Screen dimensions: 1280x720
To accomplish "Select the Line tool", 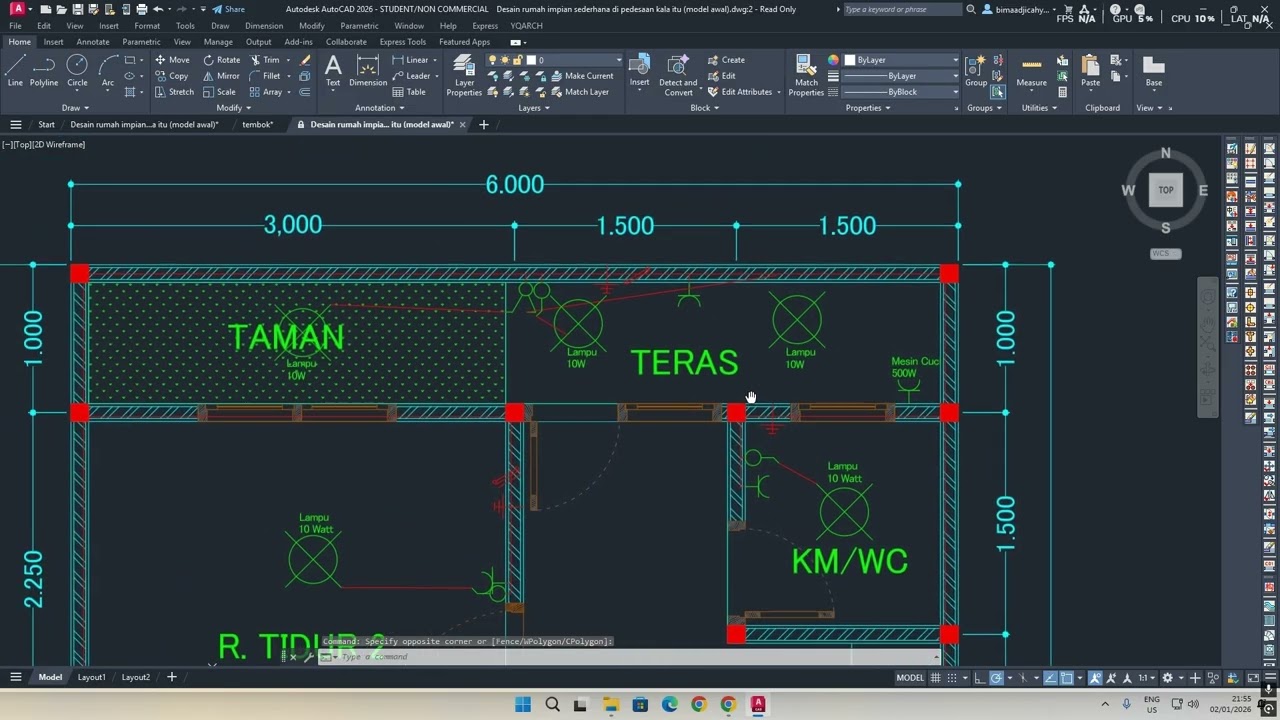I will pos(15,70).
